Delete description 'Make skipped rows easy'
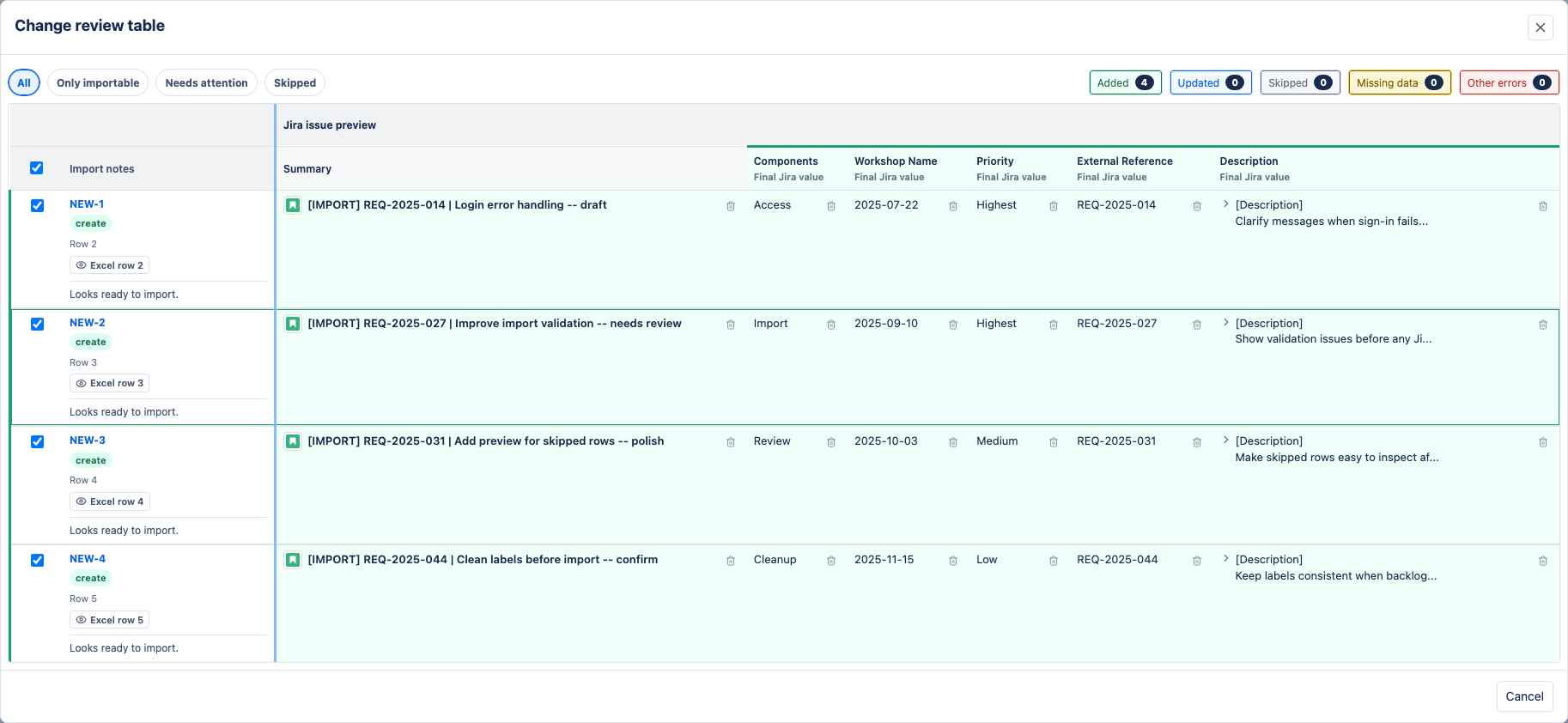Viewport: 1568px width, 723px height. coord(1543,442)
